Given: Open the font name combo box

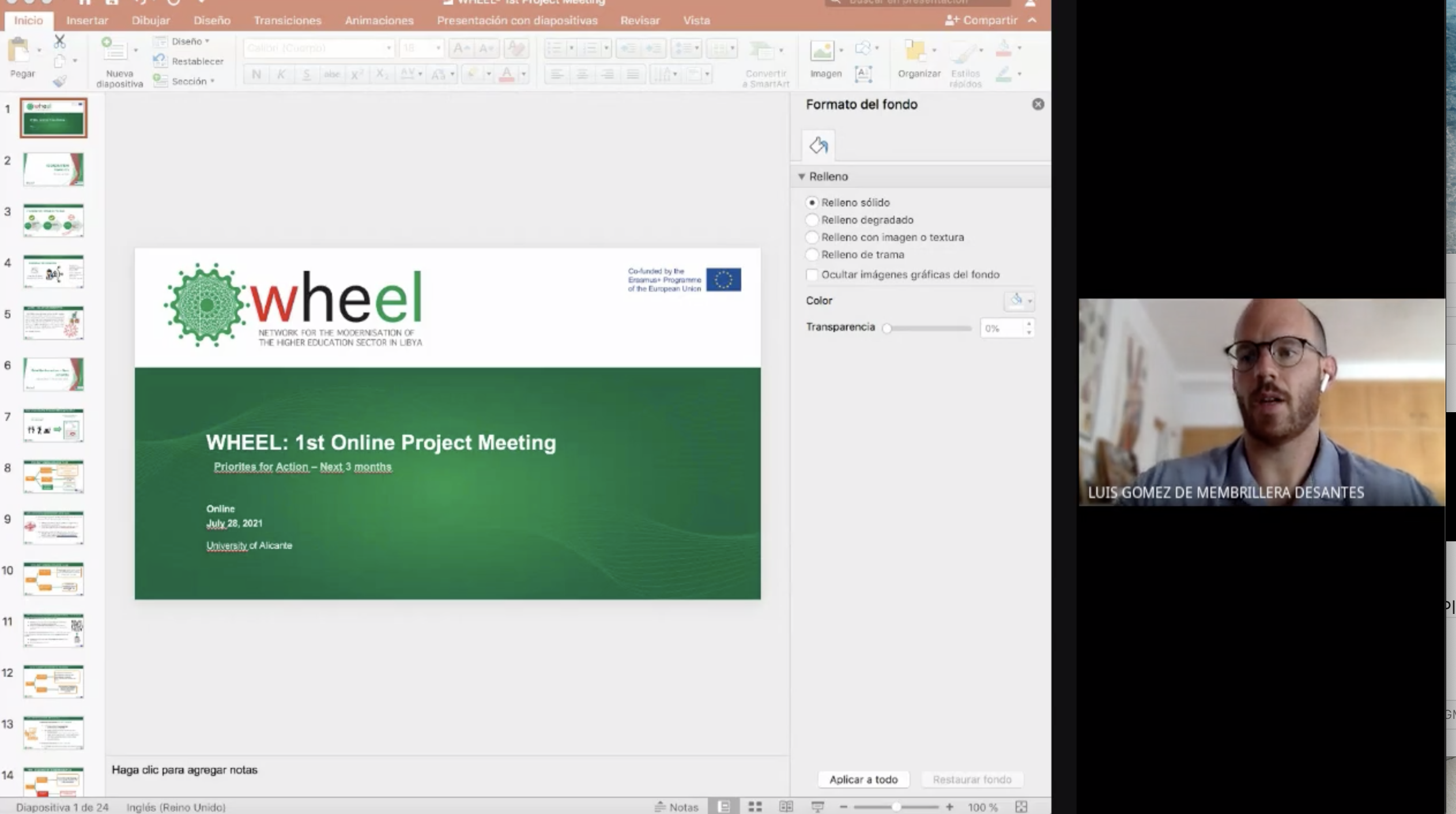Looking at the screenshot, I should [x=319, y=48].
